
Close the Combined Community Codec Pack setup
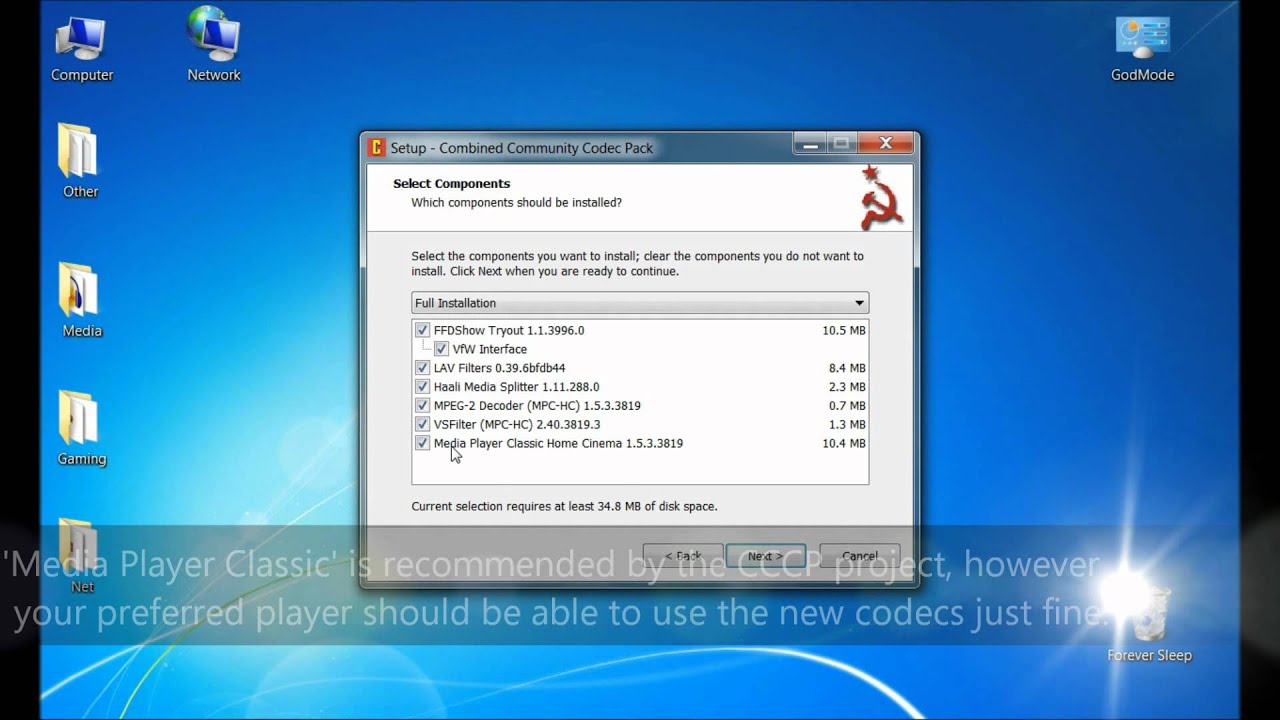[885, 144]
